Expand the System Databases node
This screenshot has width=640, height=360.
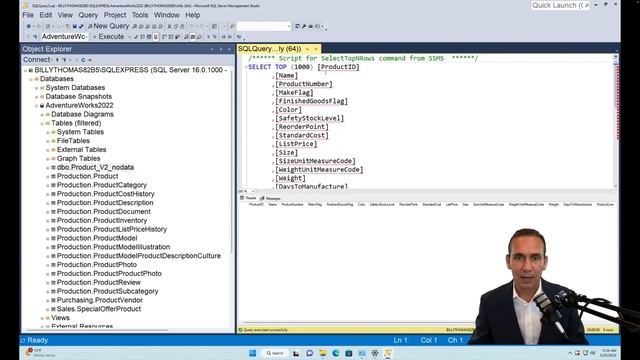(x=36, y=88)
